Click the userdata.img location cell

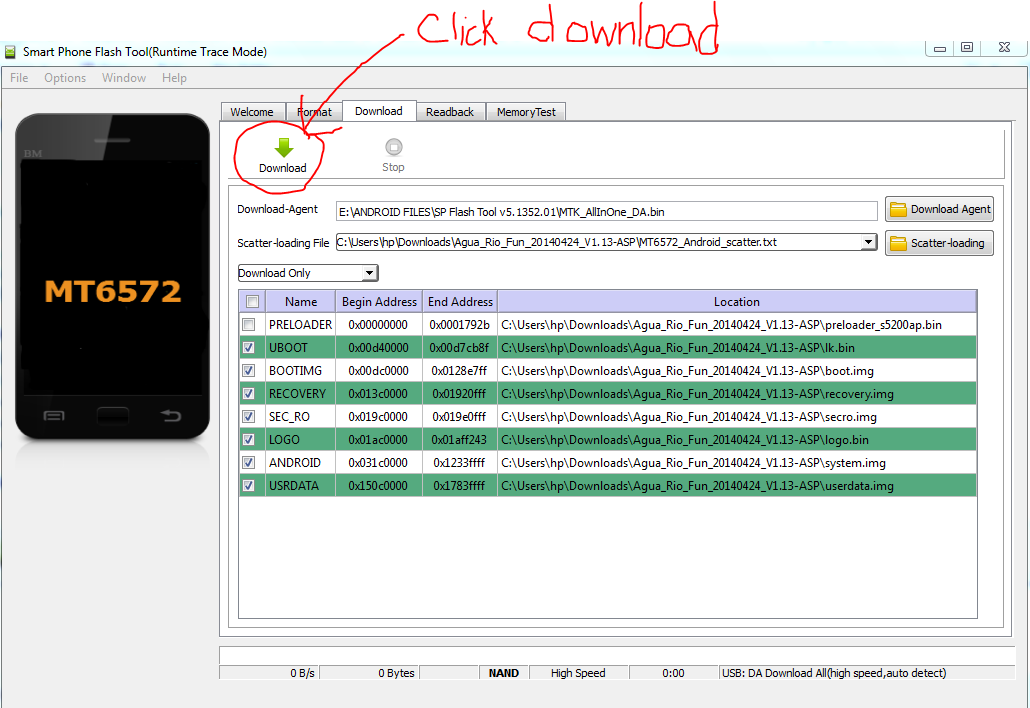point(736,485)
